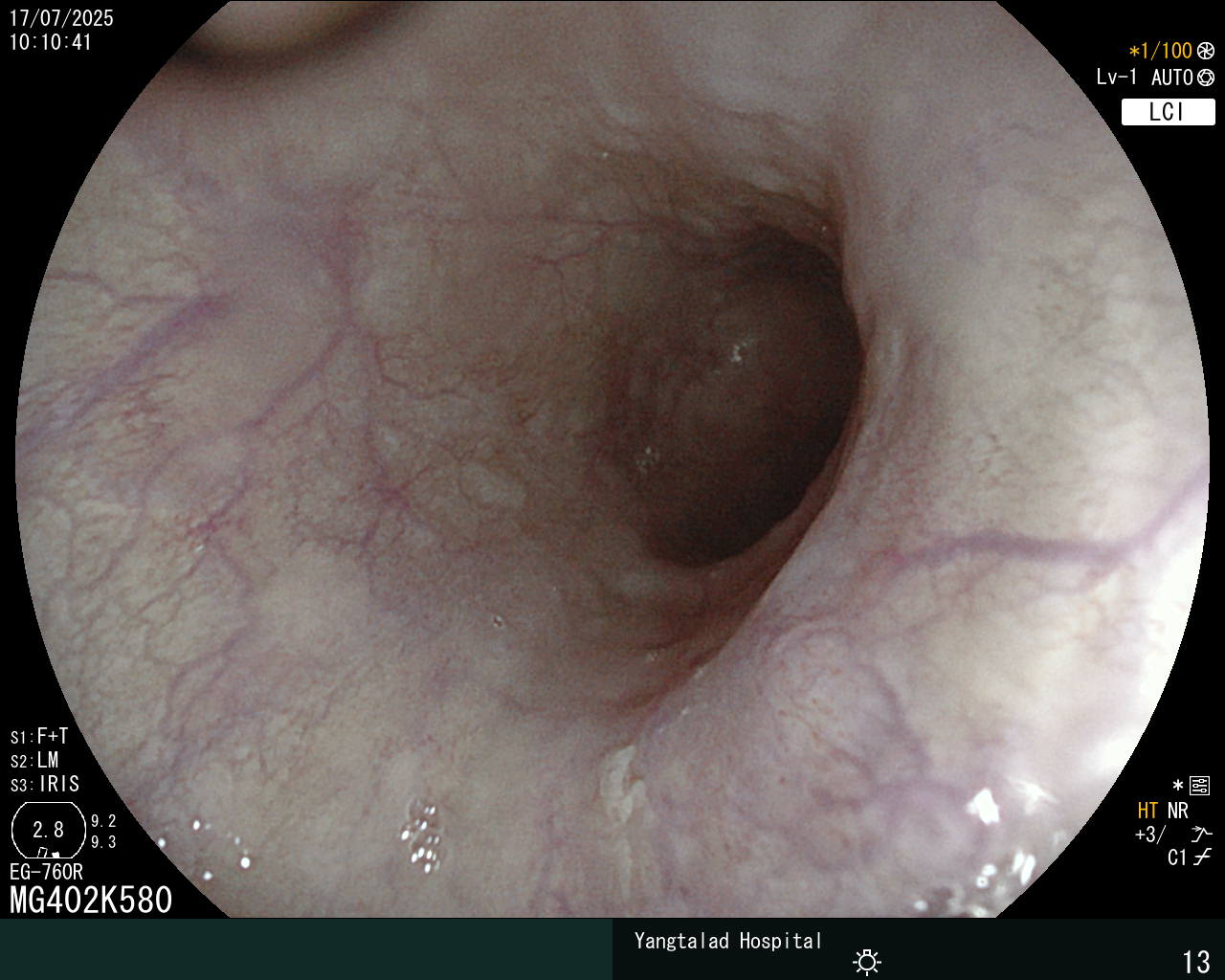1225x980 pixels.
Task: Click the 9.3 diameter value
Action: [x=103, y=842]
